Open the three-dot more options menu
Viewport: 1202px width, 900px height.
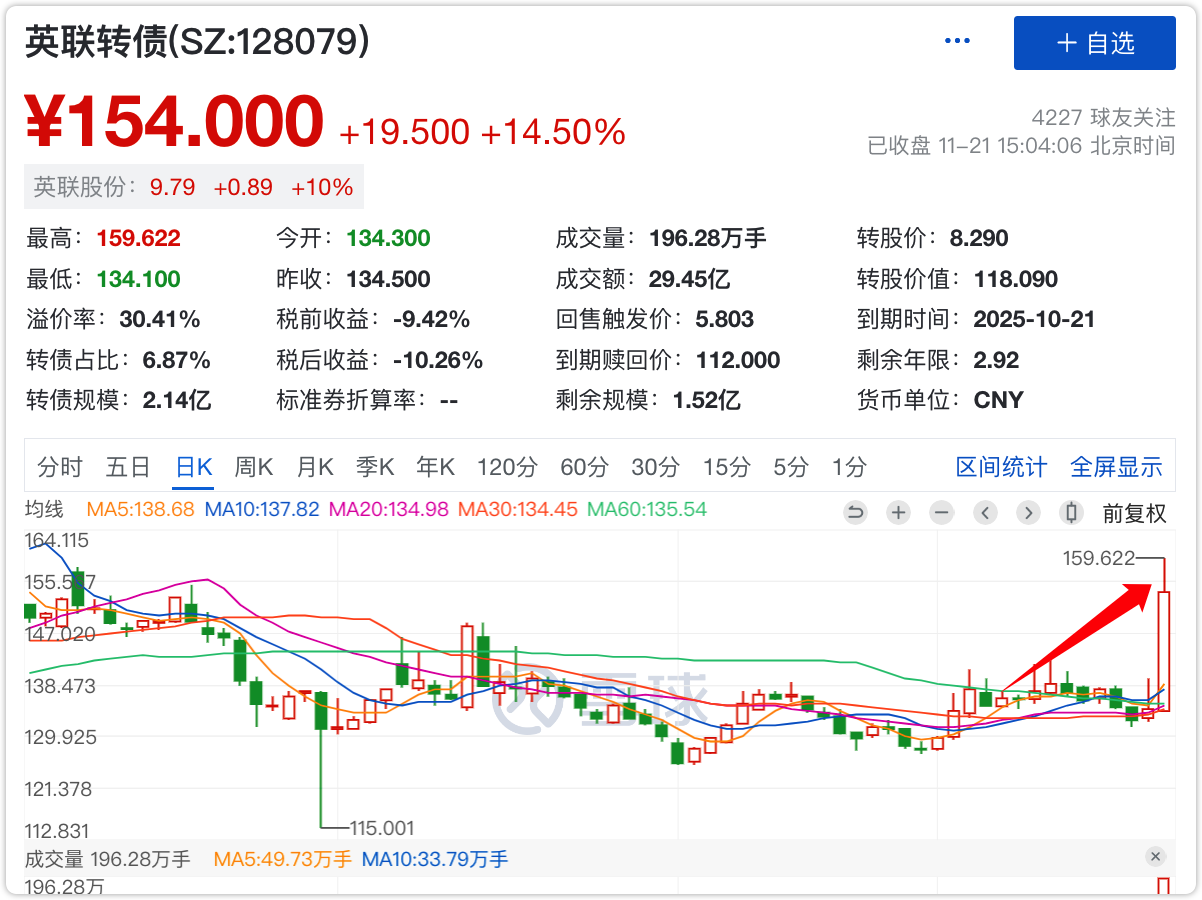tap(957, 41)
